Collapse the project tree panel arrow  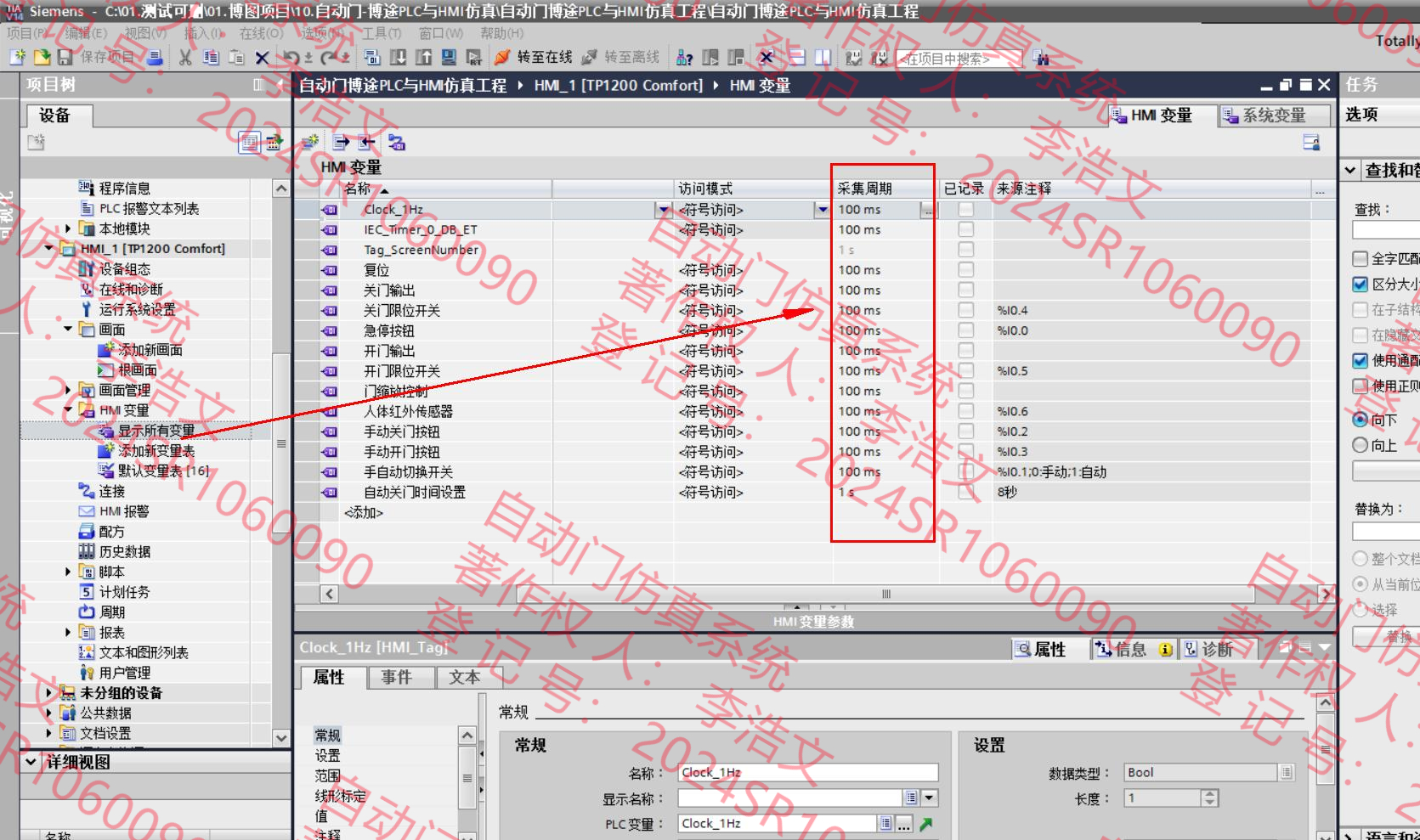(280, 84)
